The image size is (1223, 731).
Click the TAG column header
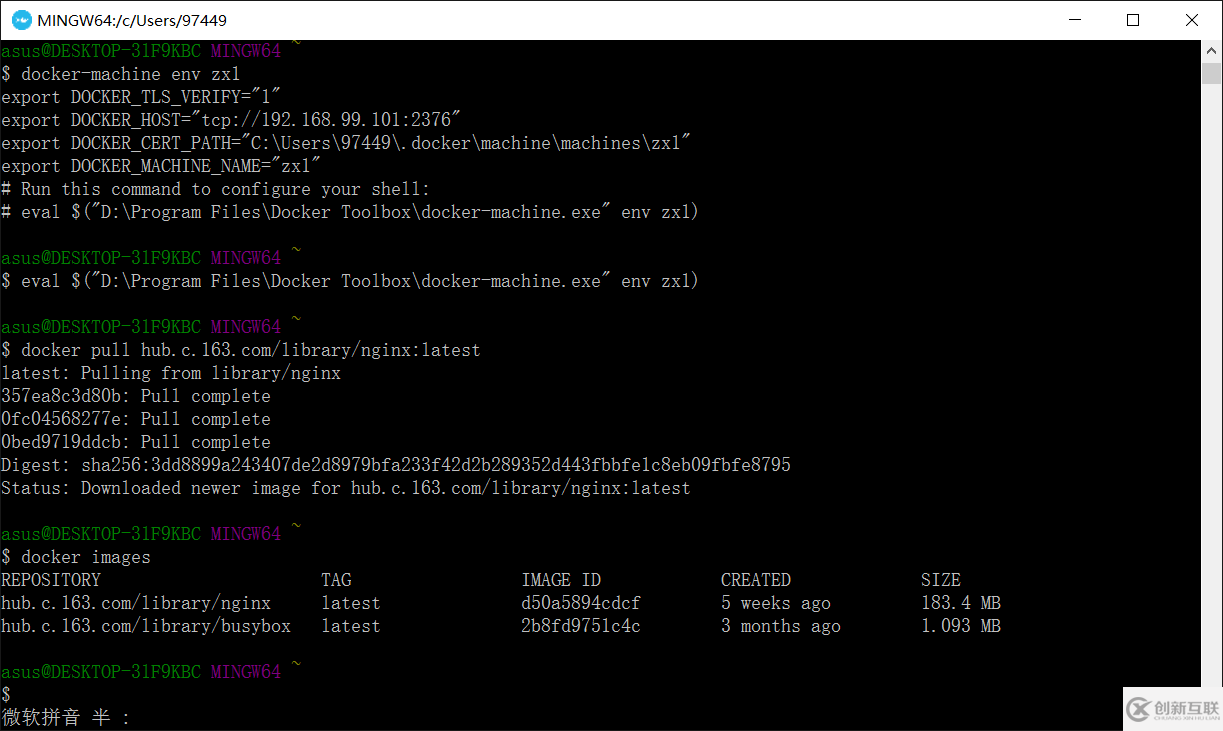(336, 580)
